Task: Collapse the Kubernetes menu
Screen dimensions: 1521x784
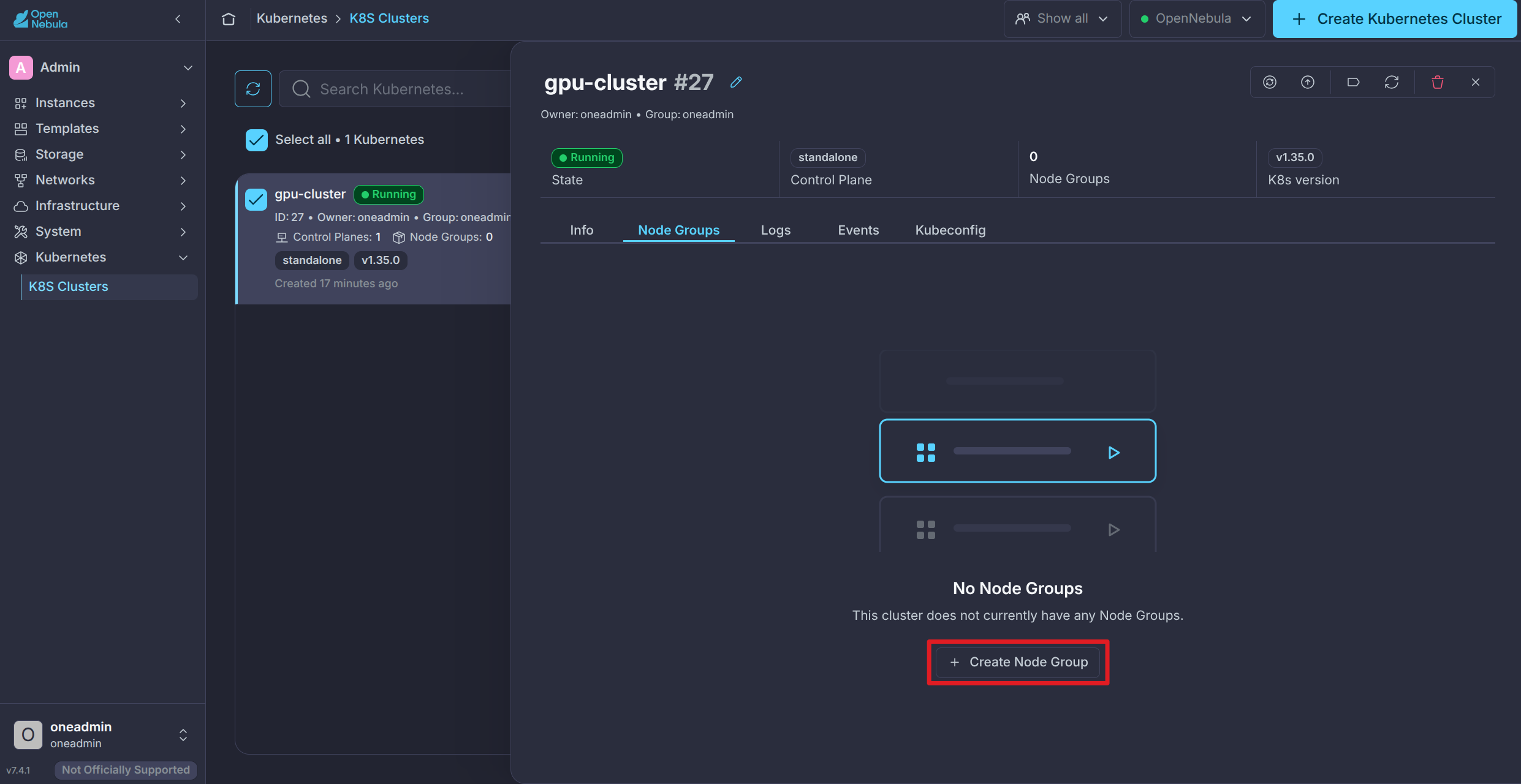Action: click(101, 257)
